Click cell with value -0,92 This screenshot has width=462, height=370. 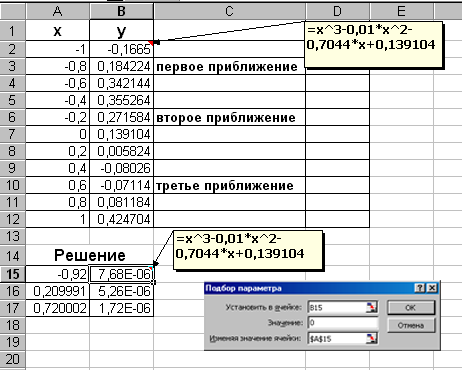coord(57,274)
